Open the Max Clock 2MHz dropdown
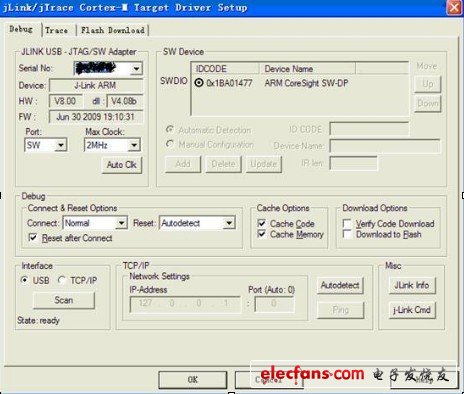 112,145
